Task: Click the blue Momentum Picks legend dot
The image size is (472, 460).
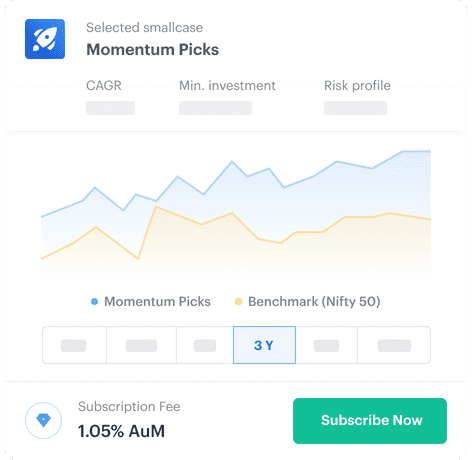Action: coord(94,302)
